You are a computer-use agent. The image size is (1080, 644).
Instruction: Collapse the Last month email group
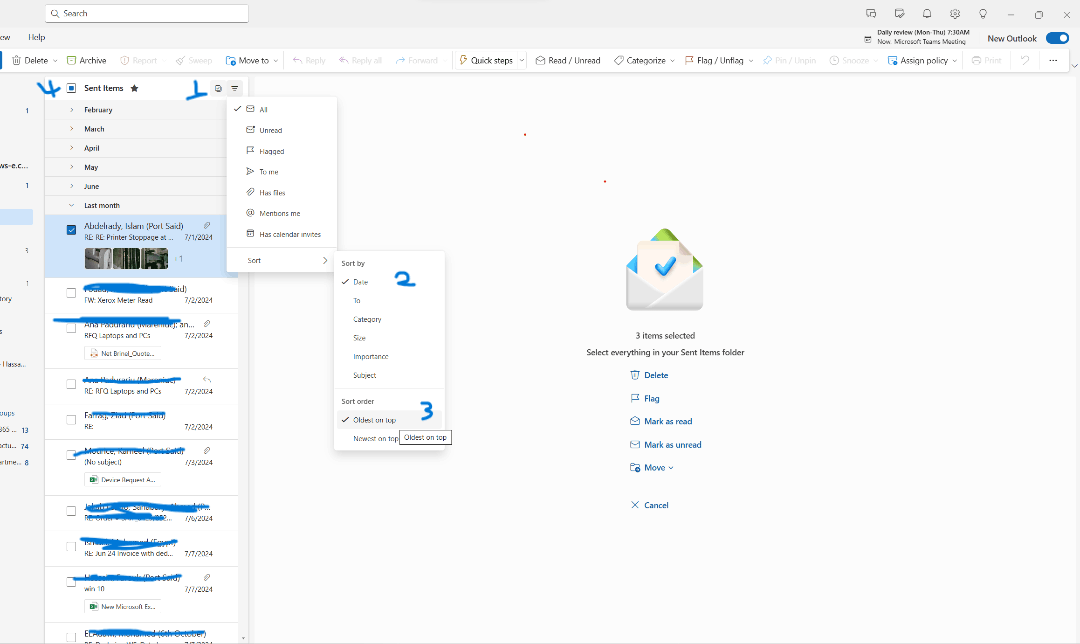pos(71,204)
